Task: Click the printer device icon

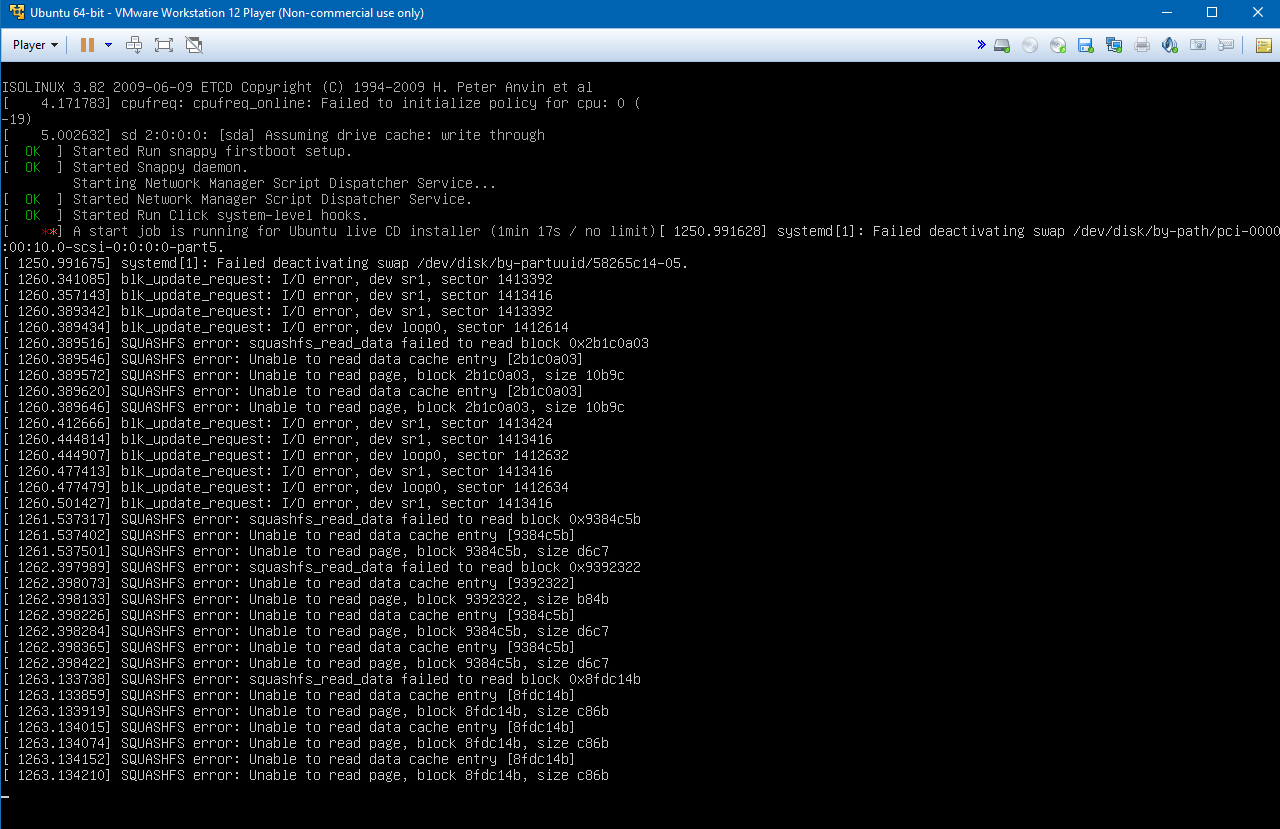Action: point(1142,45)
